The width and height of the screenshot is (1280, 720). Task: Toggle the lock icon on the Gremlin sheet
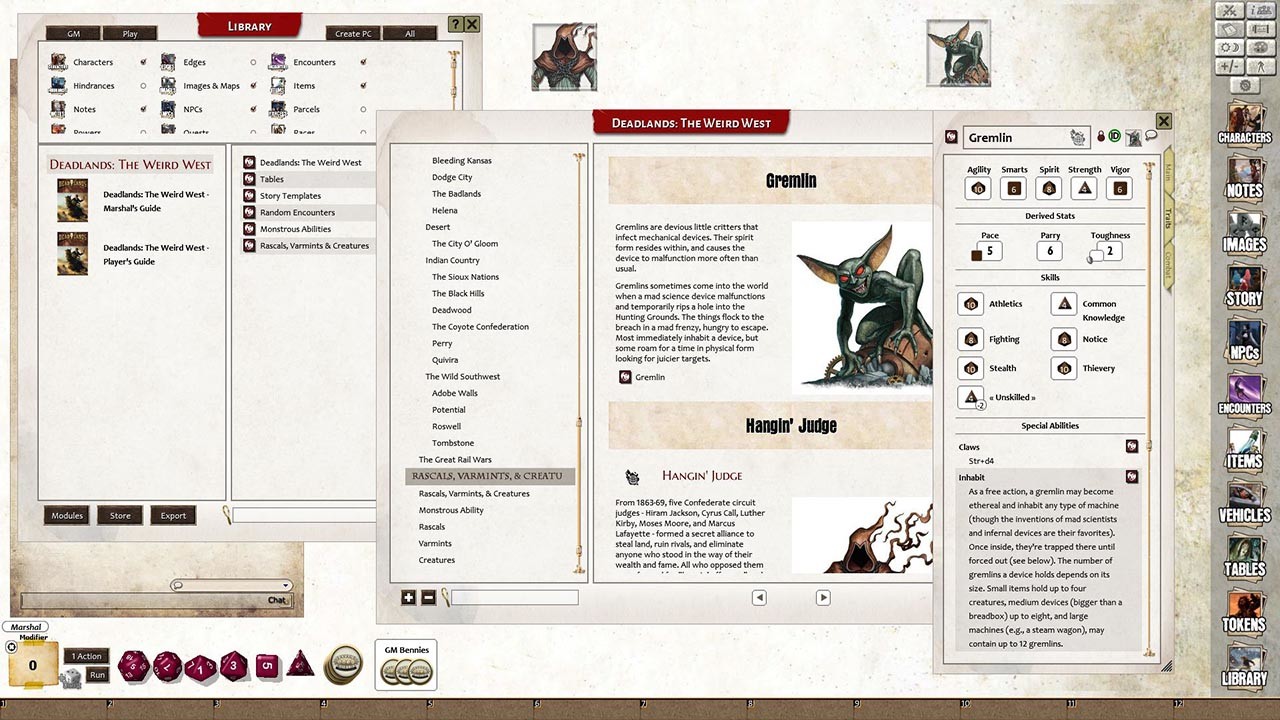(1100, 136)
